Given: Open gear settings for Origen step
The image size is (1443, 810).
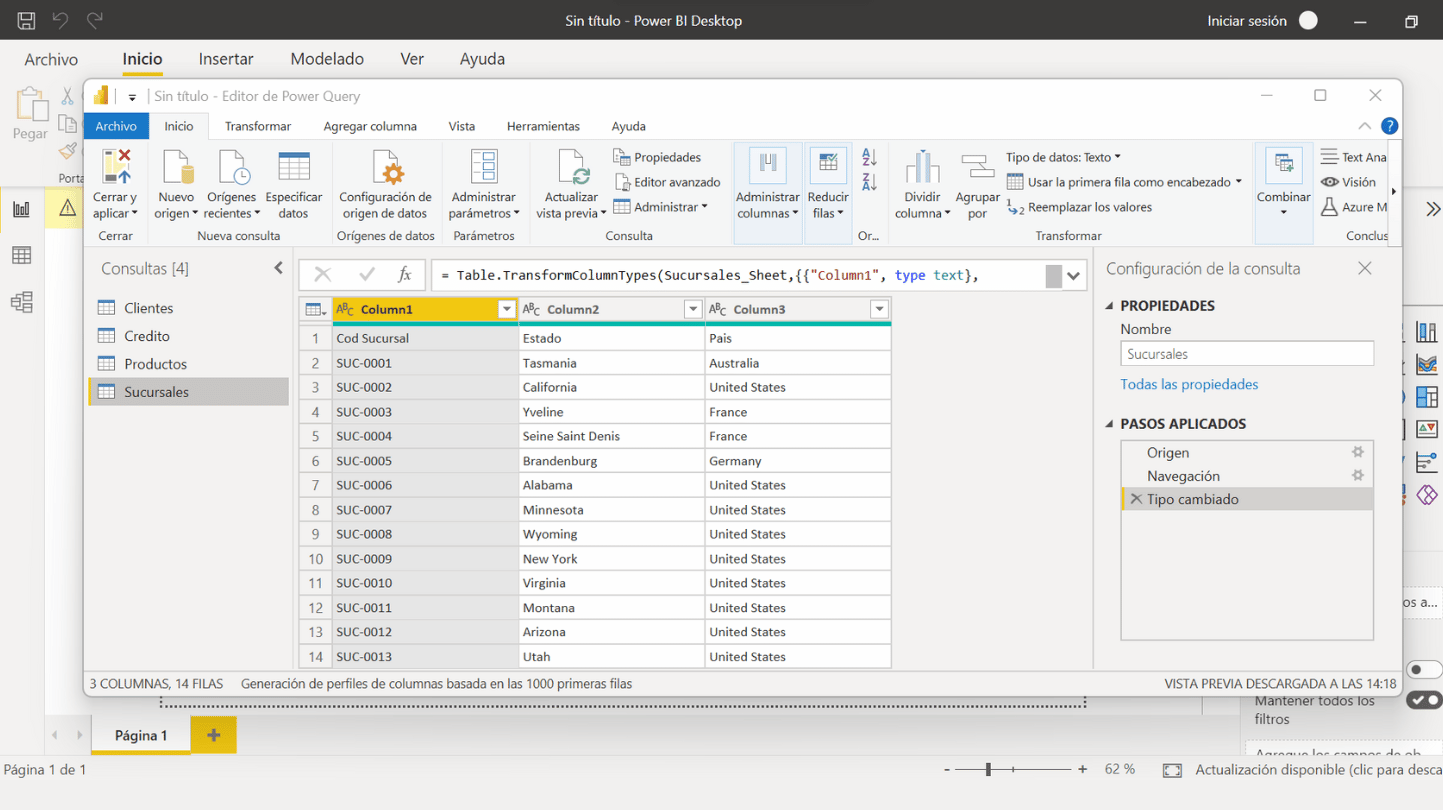Looking at the screenshot, I should [1357, 453].
